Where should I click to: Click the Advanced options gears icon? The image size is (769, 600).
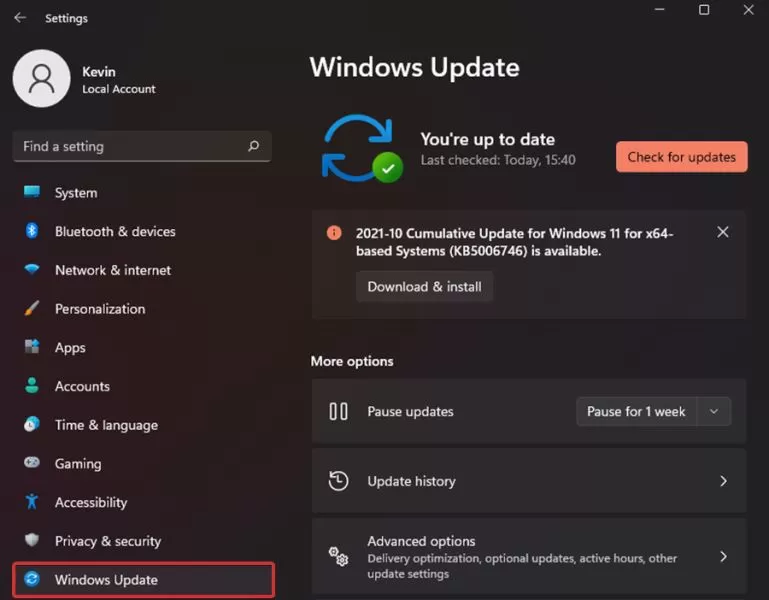338,556
